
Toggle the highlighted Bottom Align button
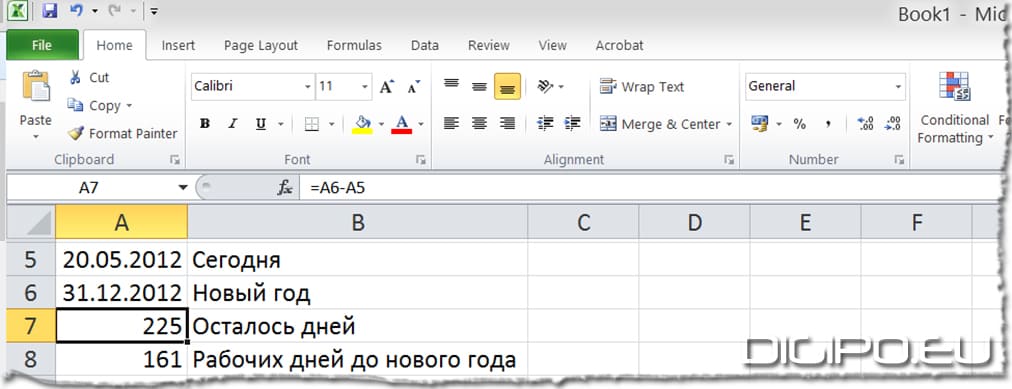pos(507,86)
